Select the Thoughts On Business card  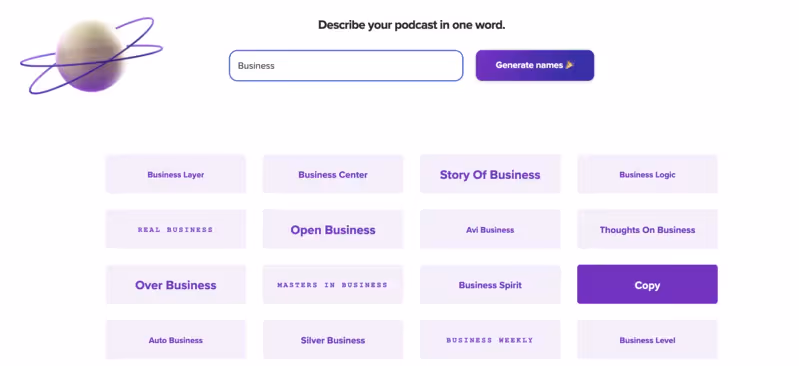(647, 229)
